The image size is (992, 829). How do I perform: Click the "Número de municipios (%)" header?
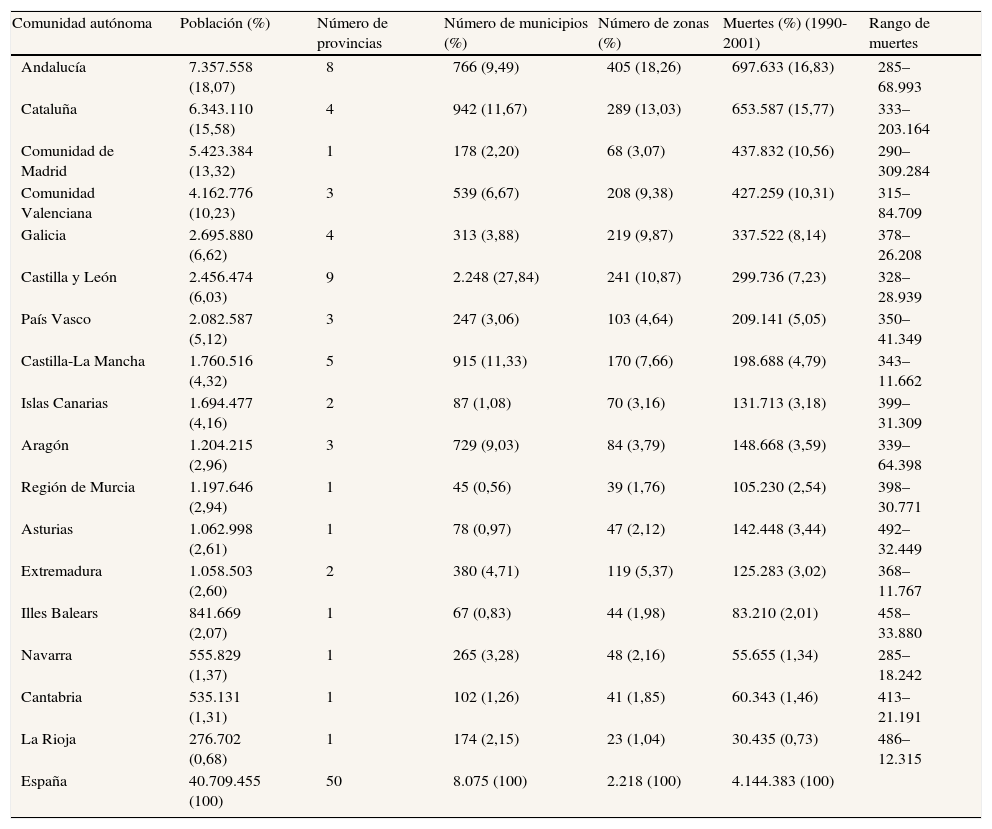tap(515, 33)
